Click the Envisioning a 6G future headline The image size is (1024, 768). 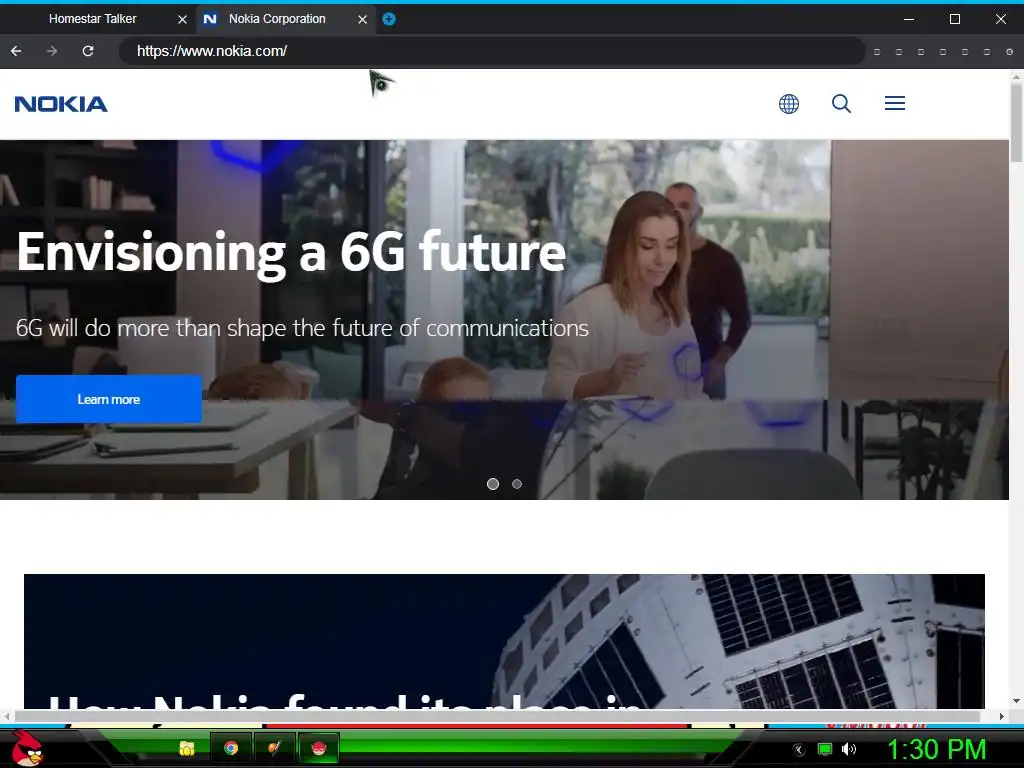coord(291,253)
